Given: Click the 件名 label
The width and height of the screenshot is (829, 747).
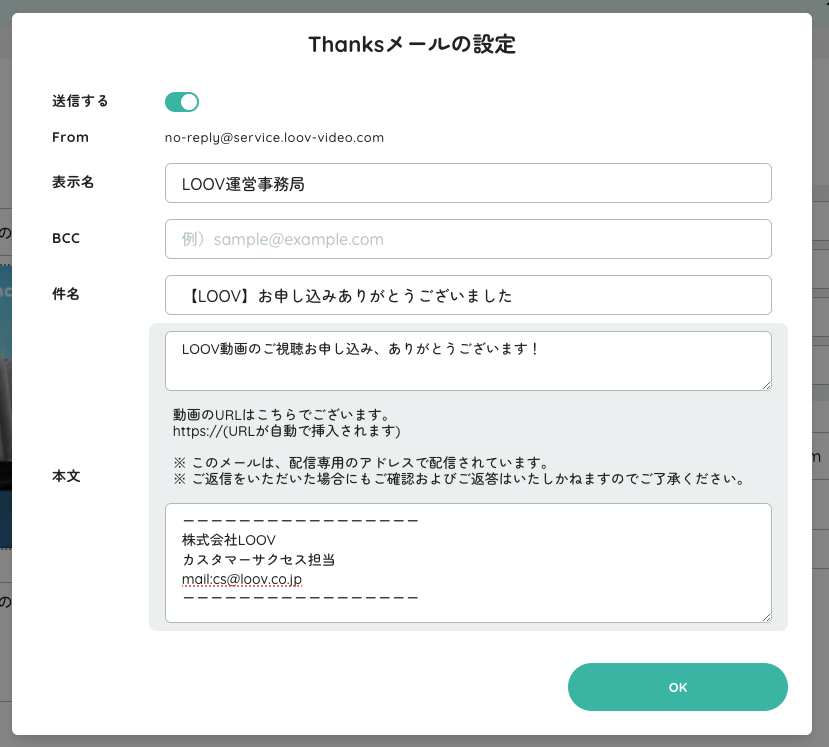Looking at the screenshot, I should tap(66, 294).
